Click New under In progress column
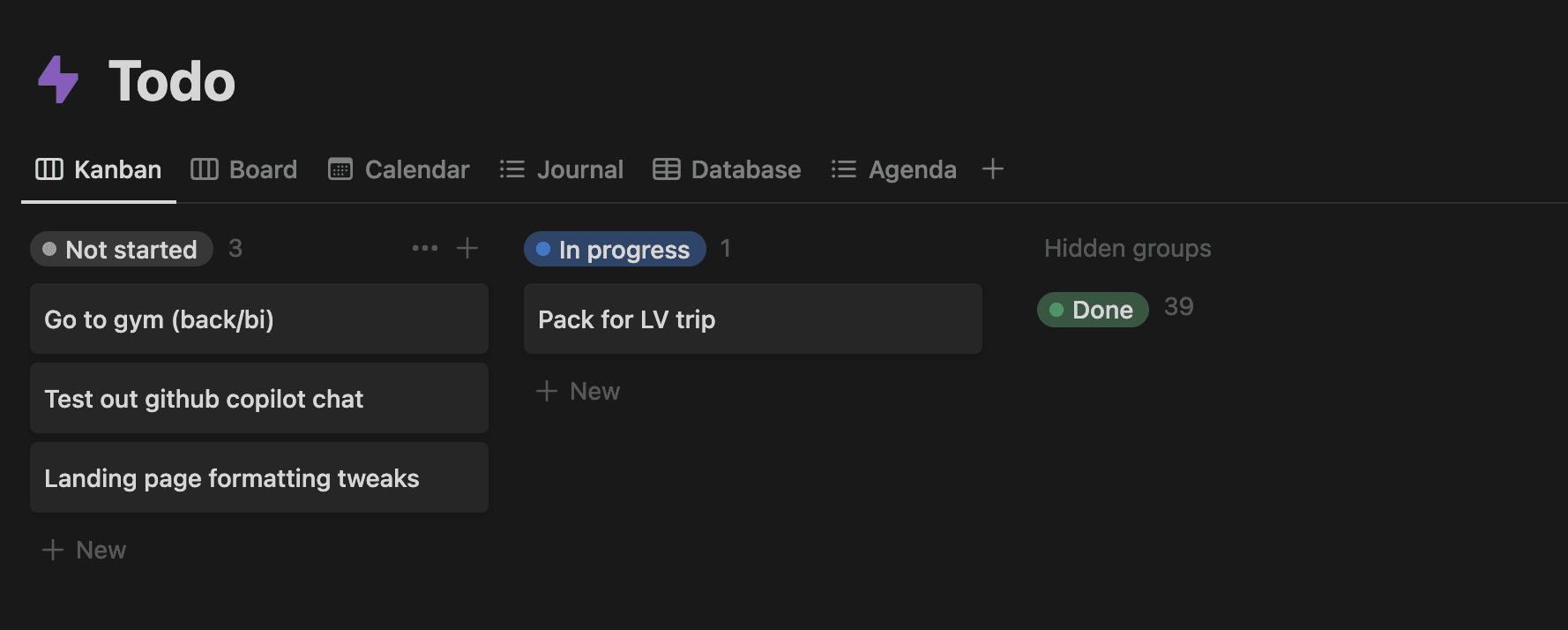The width and height of the screenshot is (1568, 630). point(579,391)
